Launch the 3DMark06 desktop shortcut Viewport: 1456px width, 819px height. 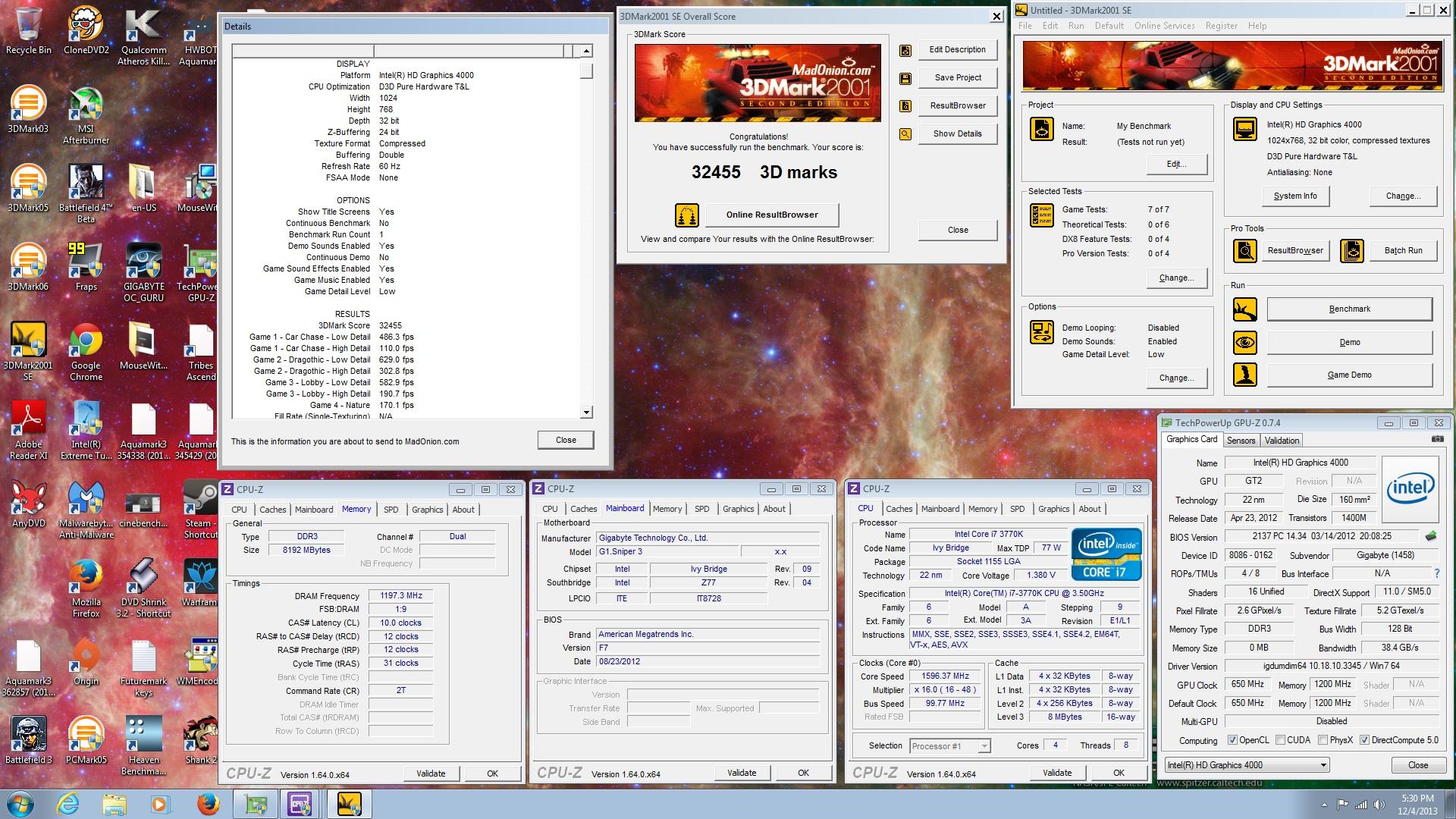point(28,267)
